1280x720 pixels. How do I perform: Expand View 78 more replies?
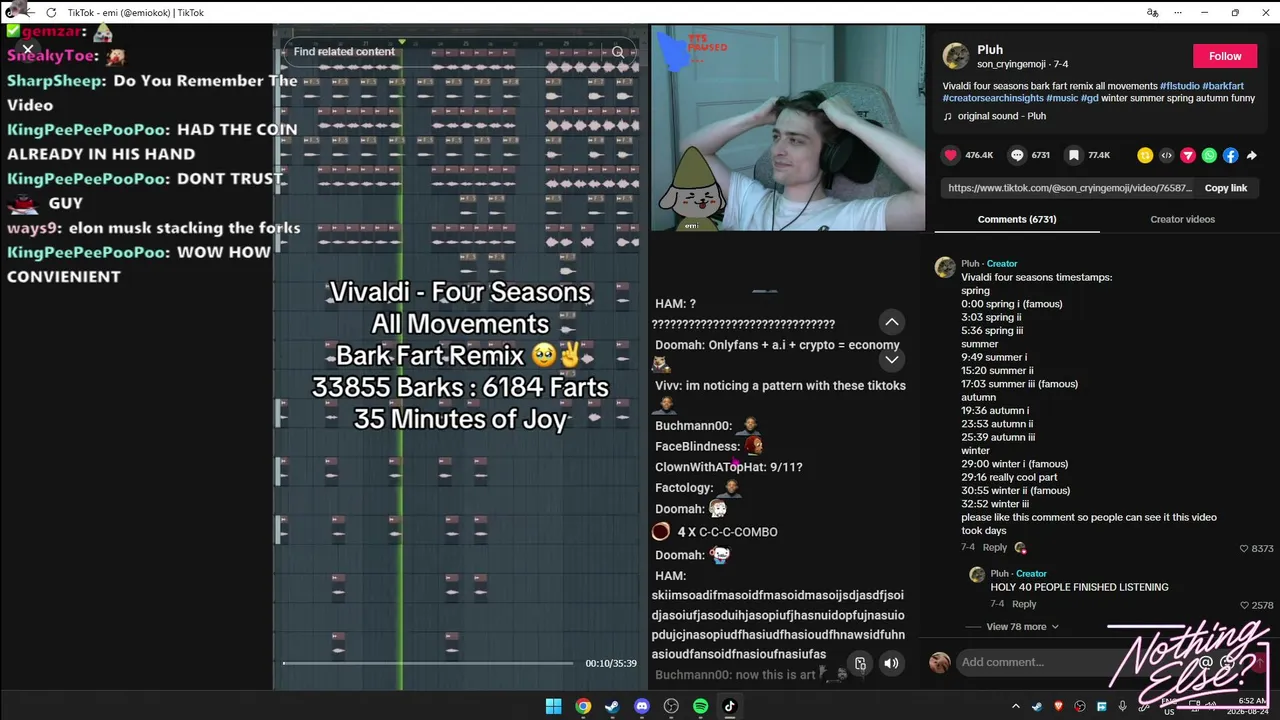pos(1022,627)
